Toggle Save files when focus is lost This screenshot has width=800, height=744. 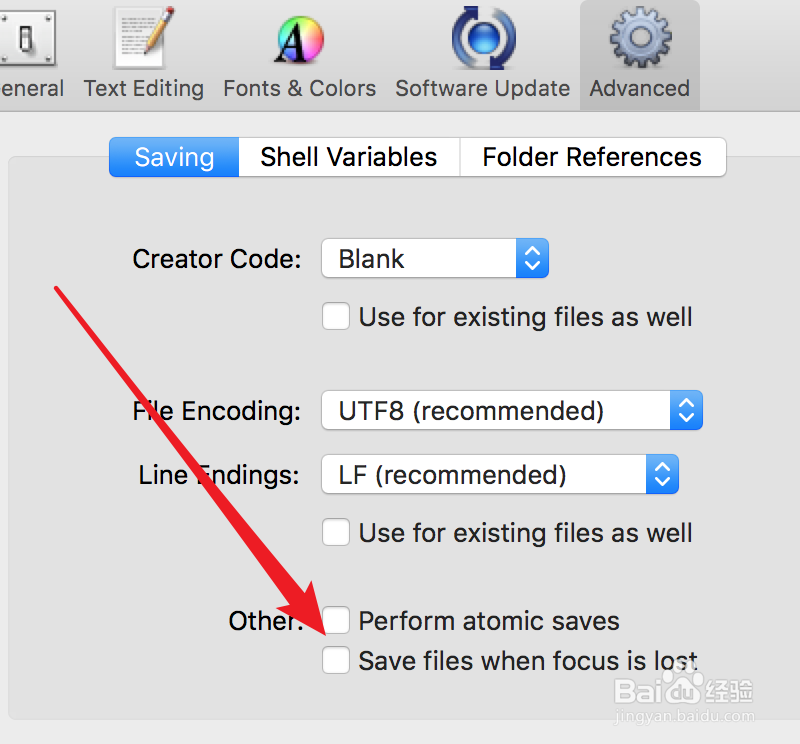336,660
